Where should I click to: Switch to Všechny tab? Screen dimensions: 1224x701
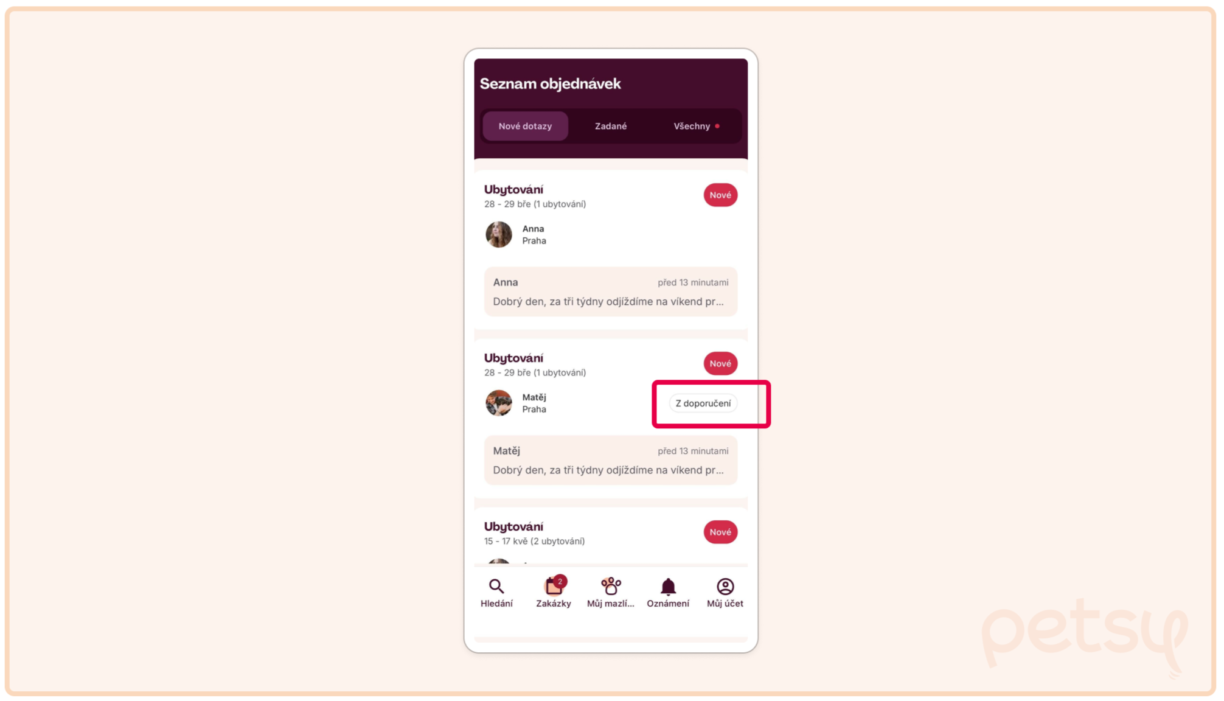click(695, 126)
